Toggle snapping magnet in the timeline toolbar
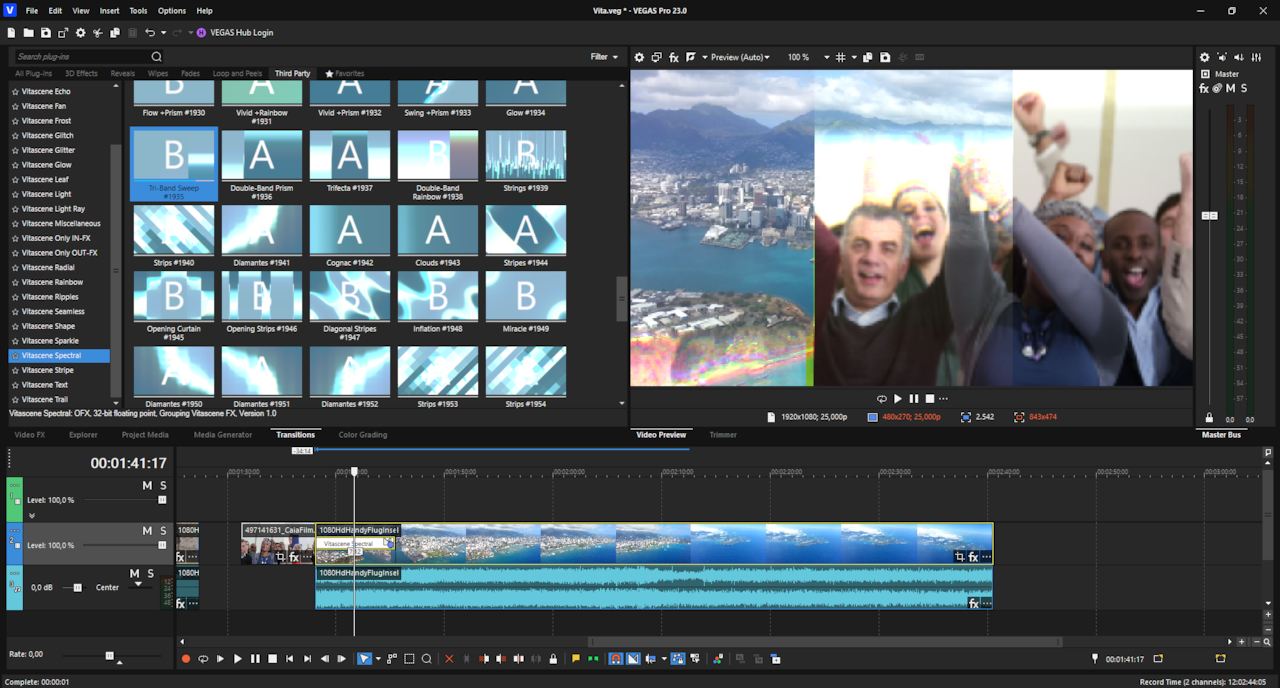 (x=616, y=659)
